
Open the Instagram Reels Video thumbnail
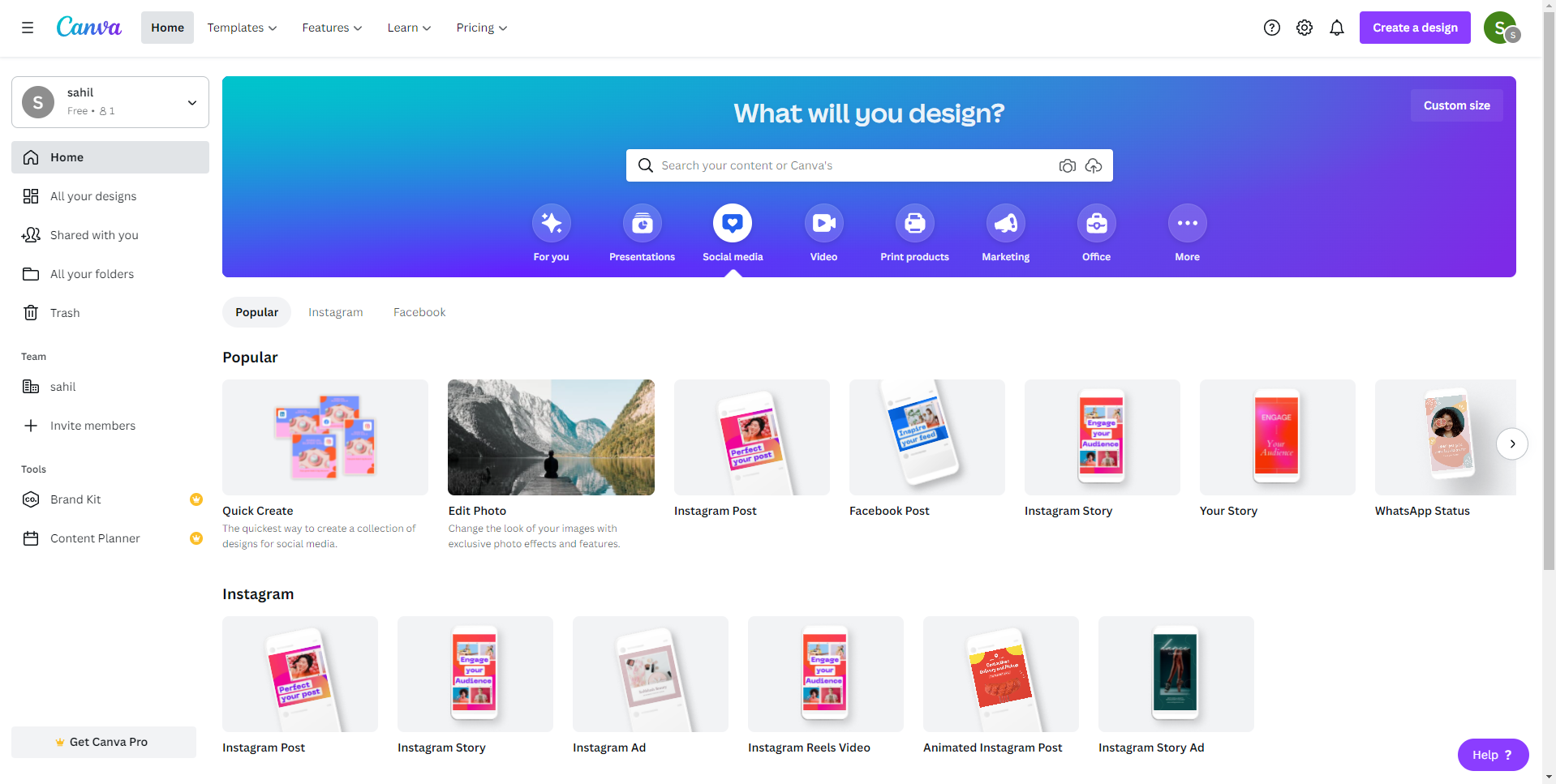tap(826, 674)
